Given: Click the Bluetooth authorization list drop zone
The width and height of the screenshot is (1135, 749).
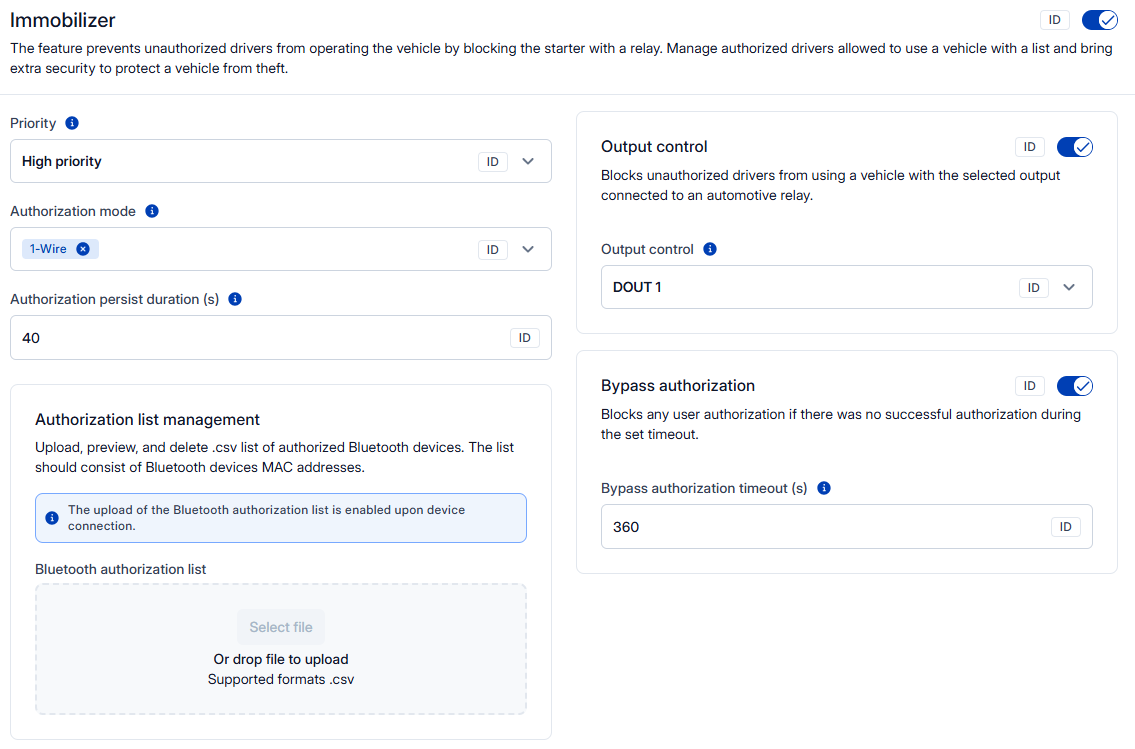Looking at the screenshot, I should tap(280, 690).
